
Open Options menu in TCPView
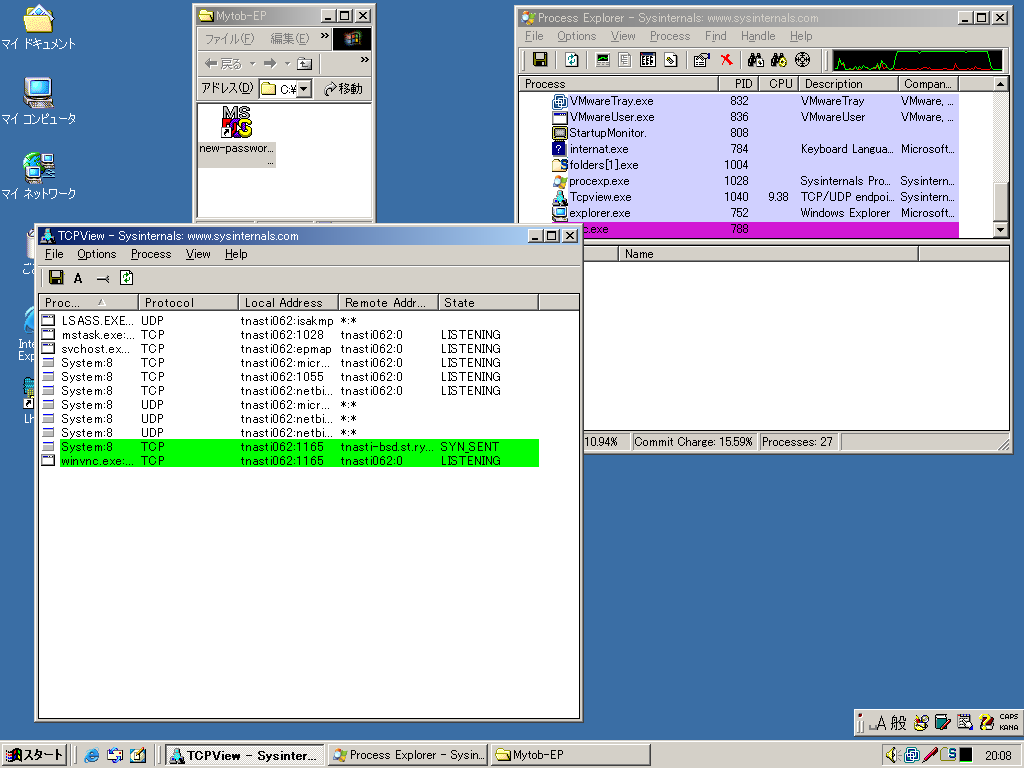tap(96, 254)
